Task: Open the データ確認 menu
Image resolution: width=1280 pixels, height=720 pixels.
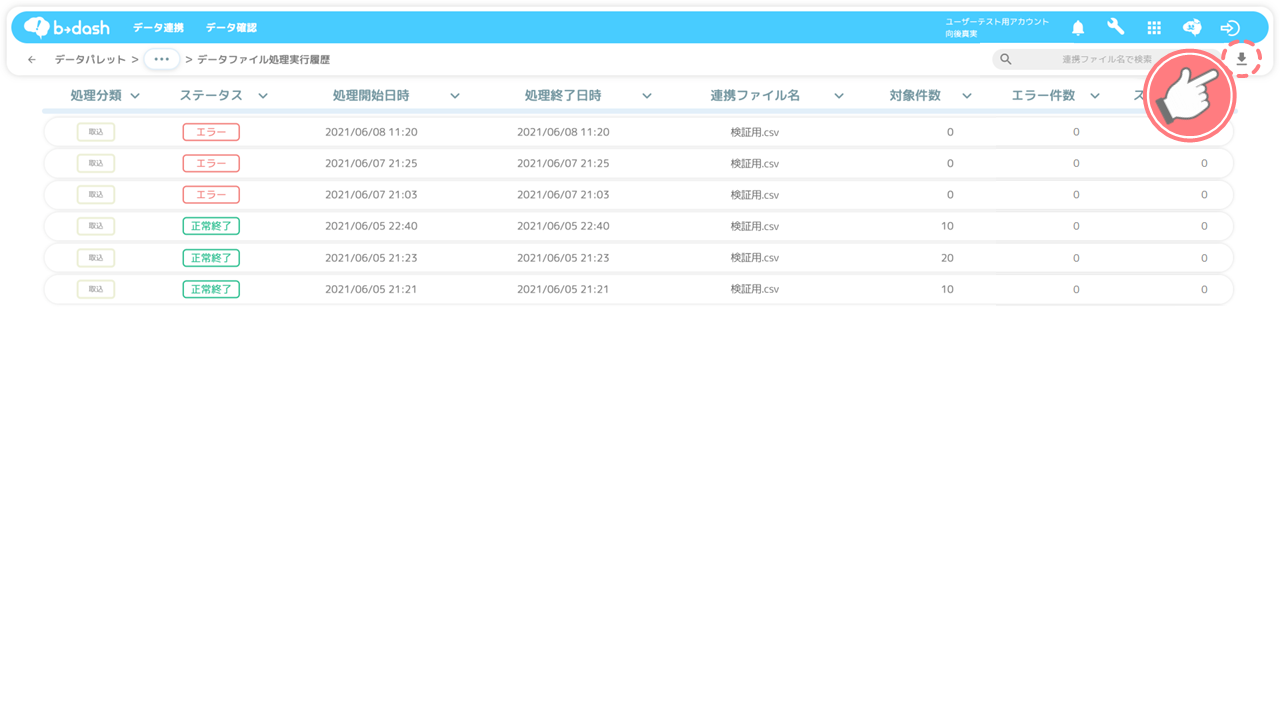Action: (231, 28)
